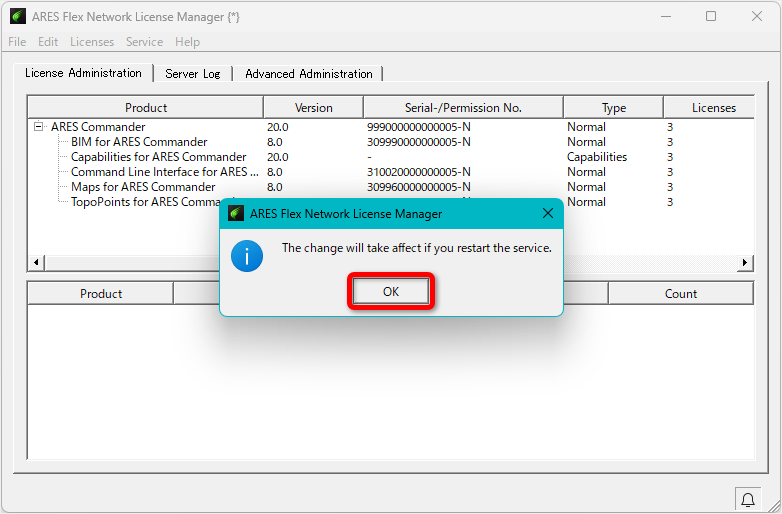The width and height of the screenshot is (782, 514).
Task: Select Maps for ARES Commander row
Action: coord(391,187)
